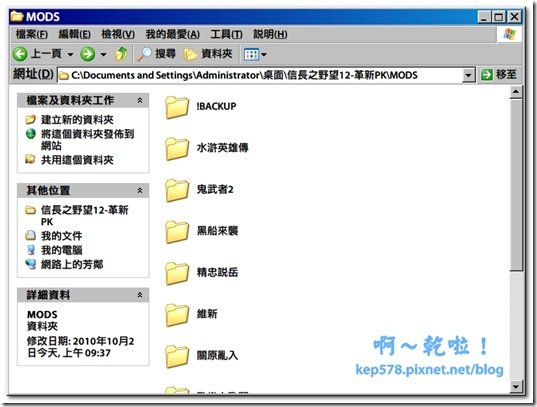Viewport: 537px width, 407px height.
Task: Open the 說明(H) menu
Action: pyautogui.click(x=270, y=34)
